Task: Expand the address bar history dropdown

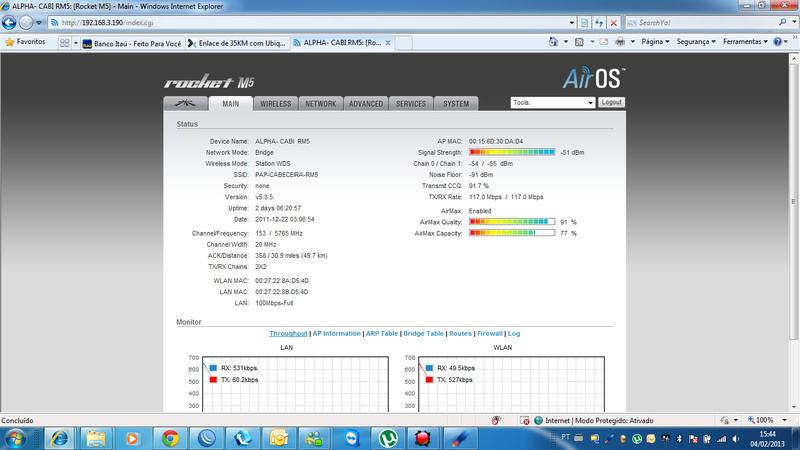Action: tap(571, 23)
